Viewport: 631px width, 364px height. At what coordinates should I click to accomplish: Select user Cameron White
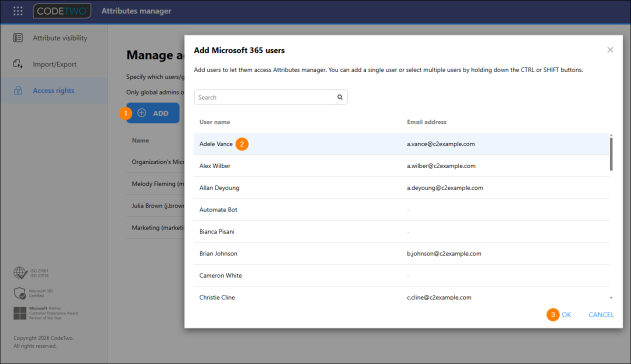(401, 276)
